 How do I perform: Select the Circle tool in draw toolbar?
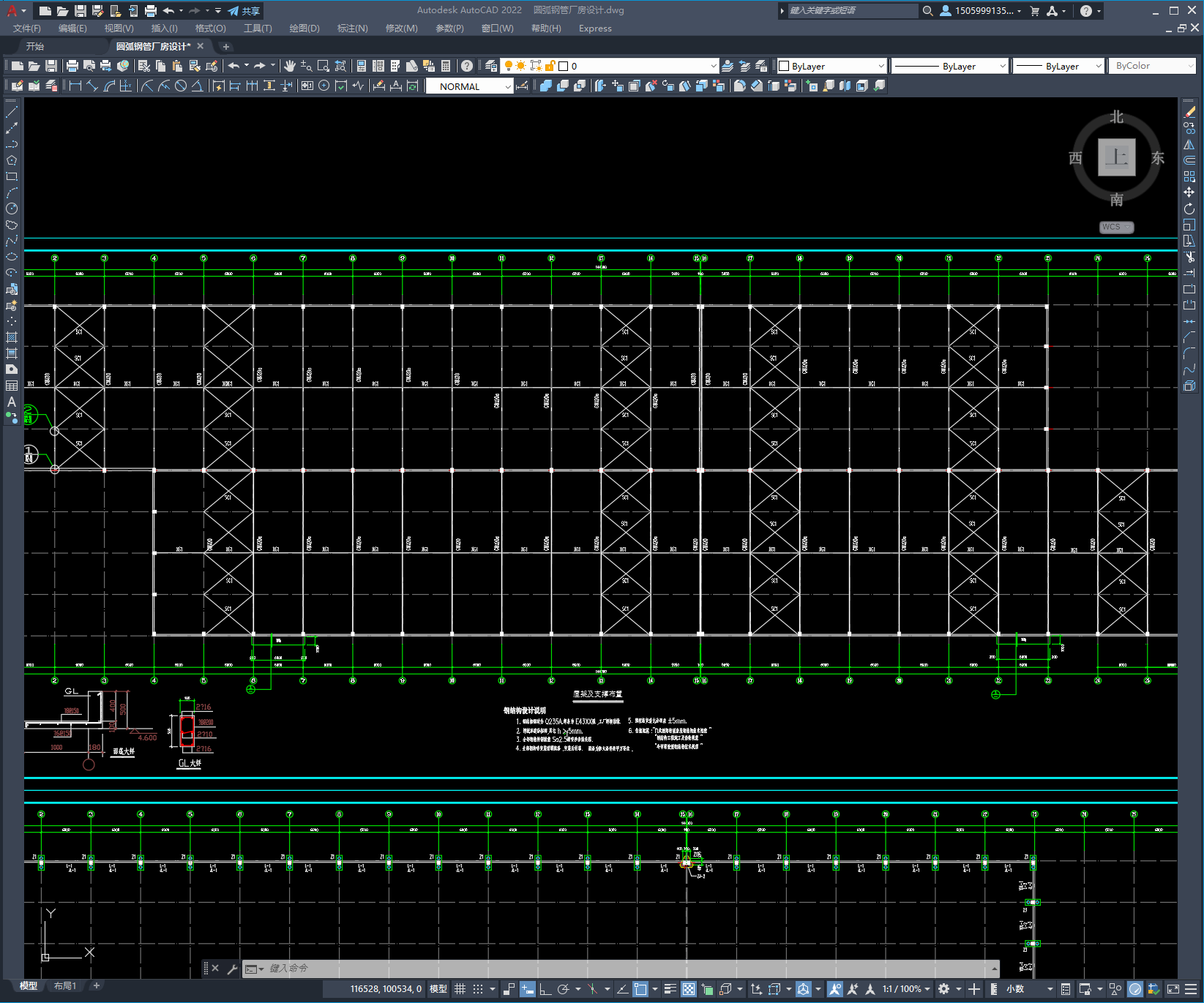12,209
